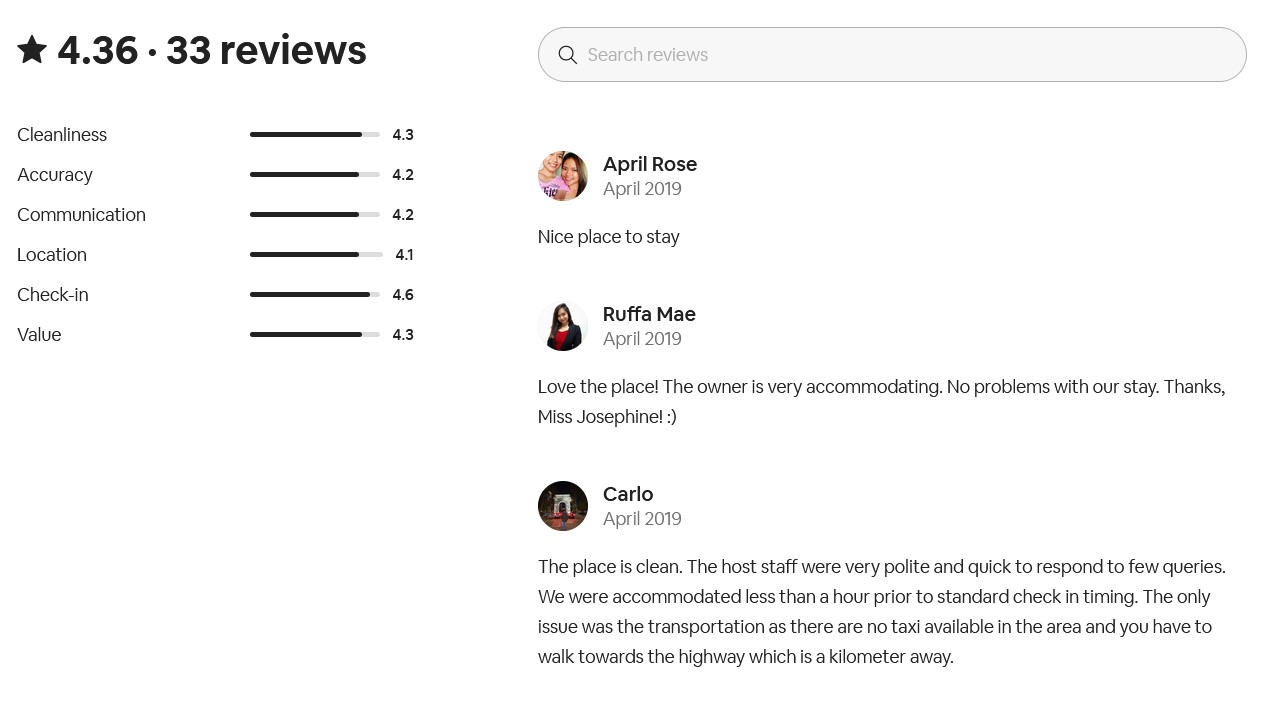Click the Check-in rating bar
This screenshot has height=702, width=1266.
[315, 295]
